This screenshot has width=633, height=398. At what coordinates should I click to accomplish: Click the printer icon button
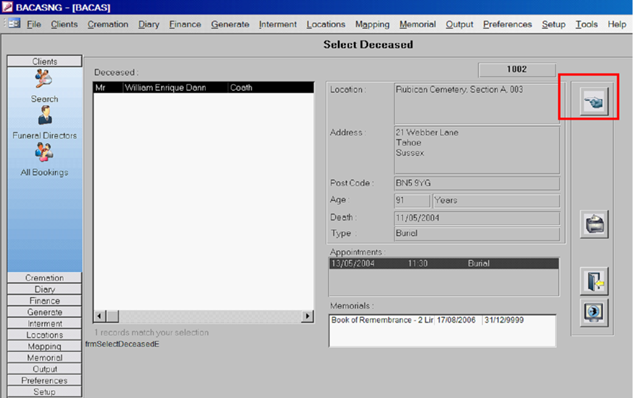pyautogui.click(x=594, y=224)
